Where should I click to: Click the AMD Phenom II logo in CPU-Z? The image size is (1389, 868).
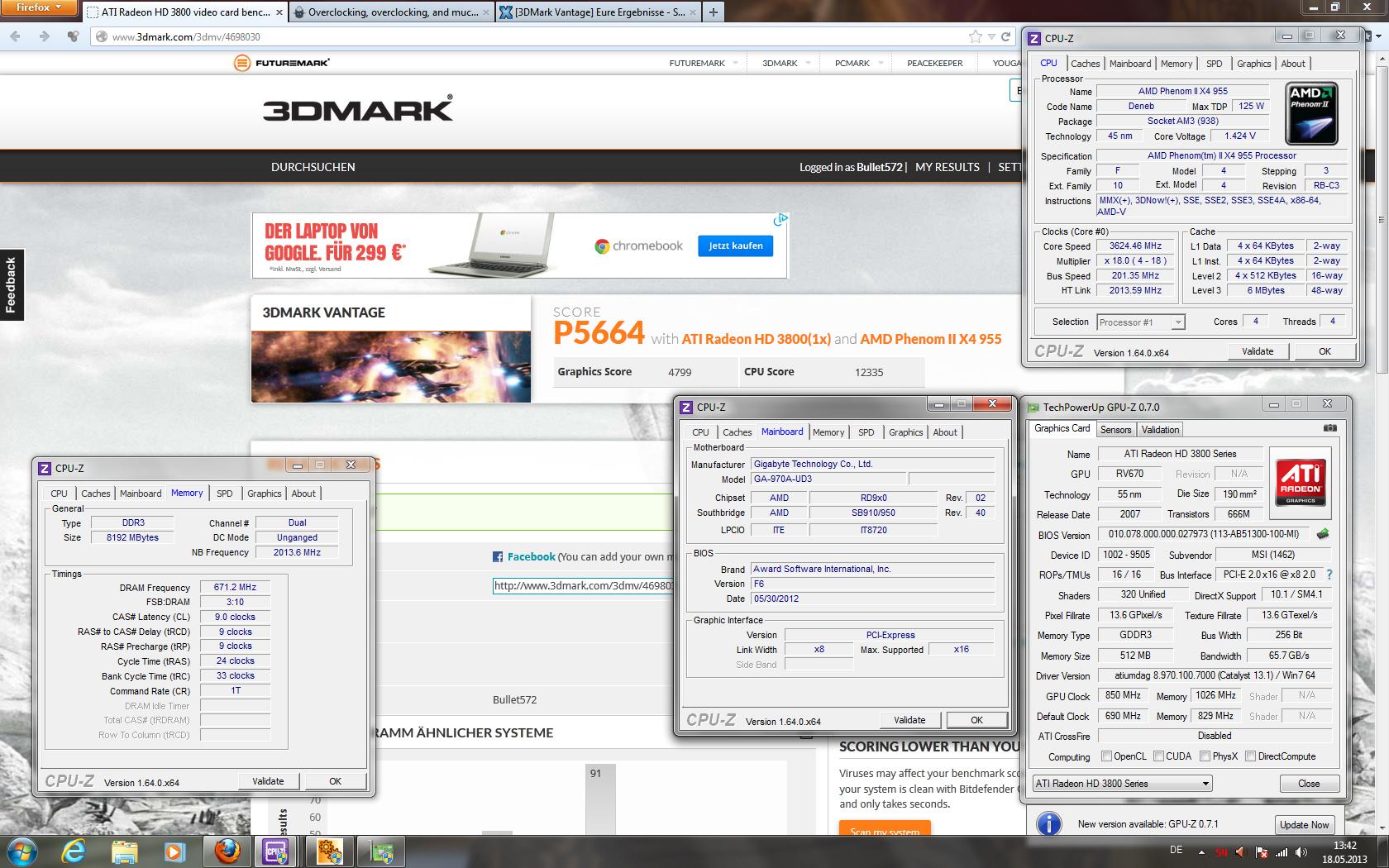coord(1312,113)
